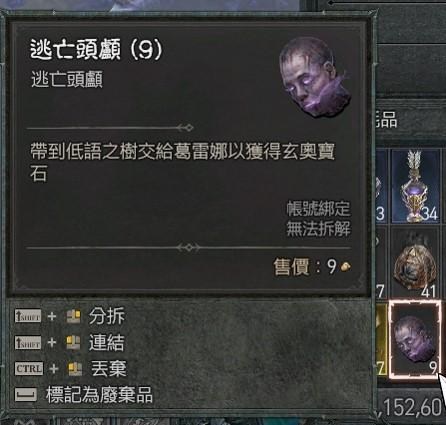
Task: Click the item title 逃亡頭顱 (9)
Action: coord(96,49)
